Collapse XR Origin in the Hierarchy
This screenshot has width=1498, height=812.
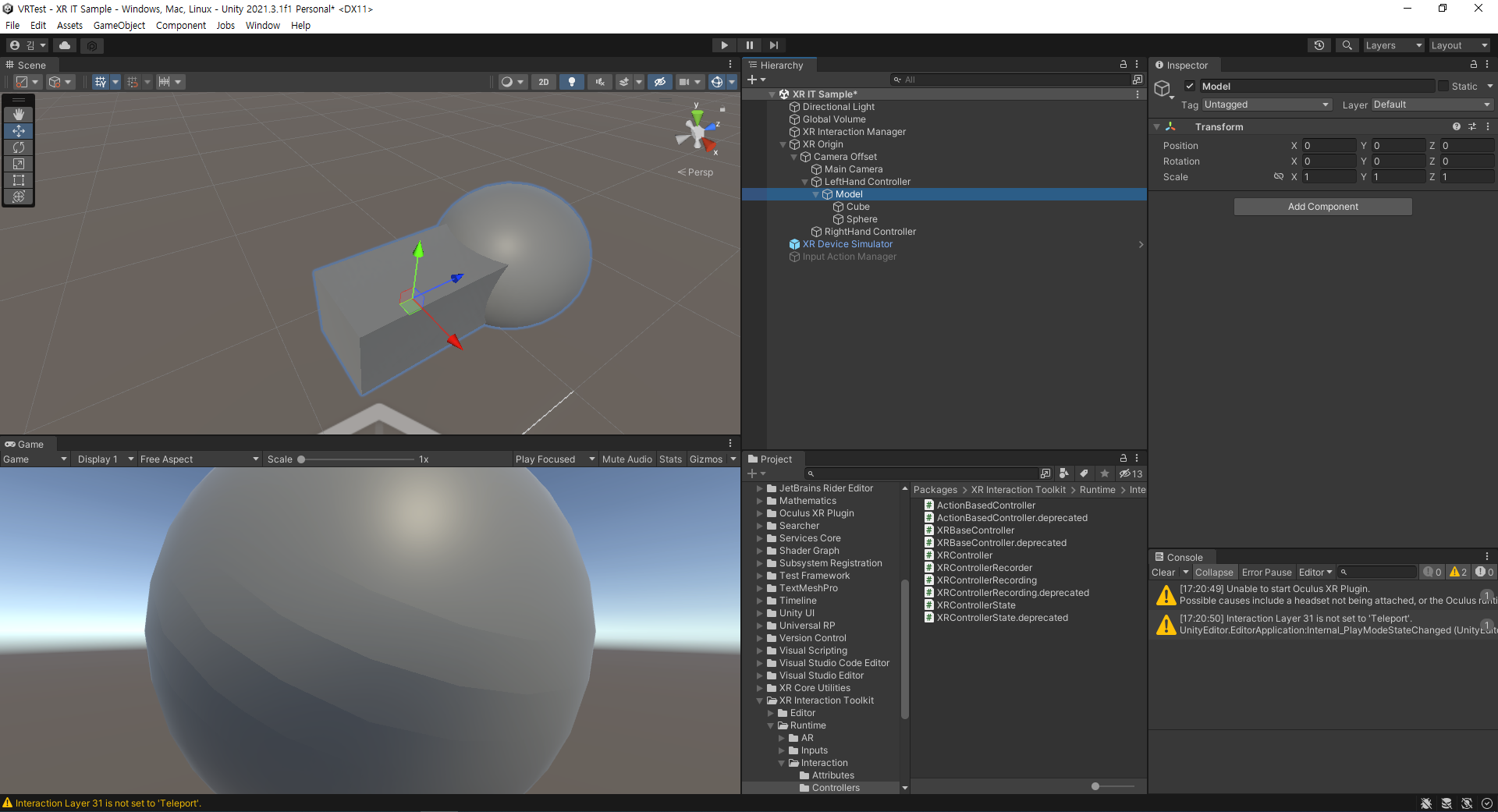tap(783, 144)
